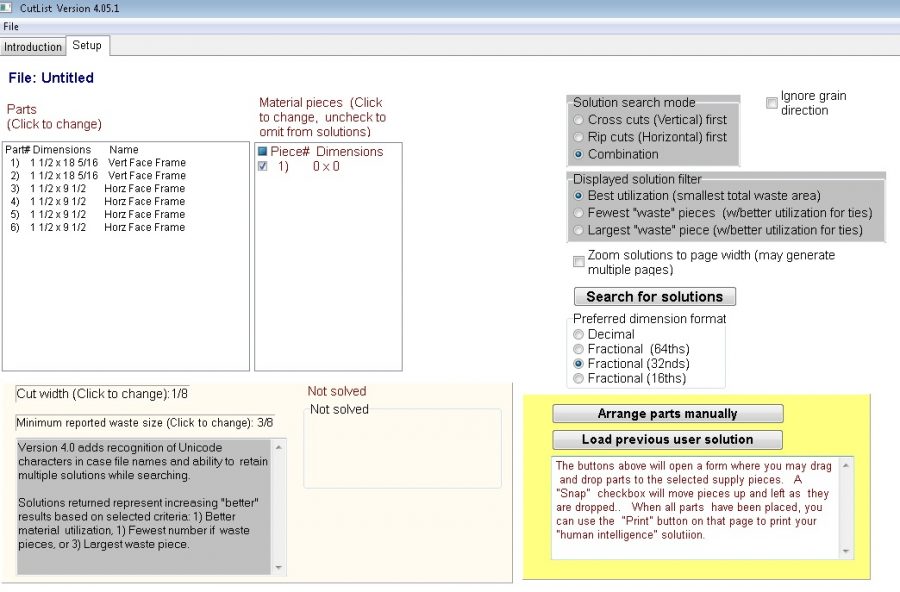Click the Search for solutions button
Image resolution: width=900 pixels, height=592 pixels.
tap(655, 297)
